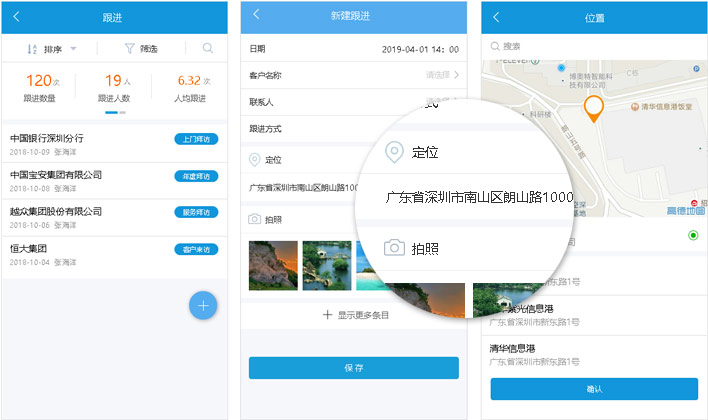Expand the 客户名称 selector chevron
The height and width of the screenshot is (420, 708).
[457, 75]
